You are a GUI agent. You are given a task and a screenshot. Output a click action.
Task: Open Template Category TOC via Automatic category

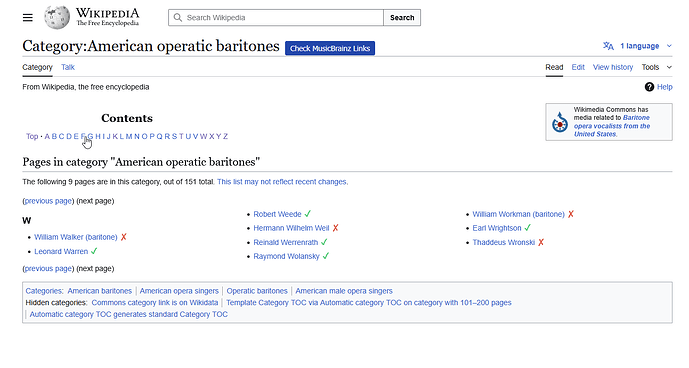click(x=369, y=302)
